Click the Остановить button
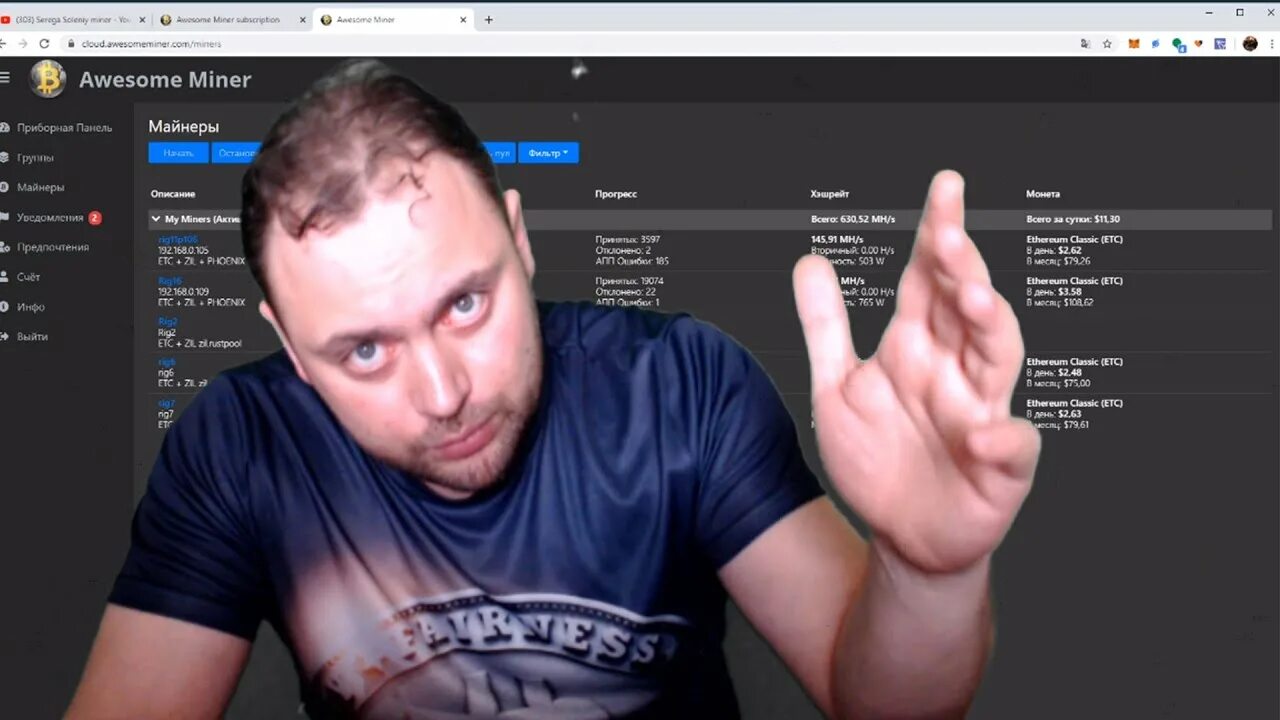The width and height of the screenshot is (1280, 720). click(236, 153)
